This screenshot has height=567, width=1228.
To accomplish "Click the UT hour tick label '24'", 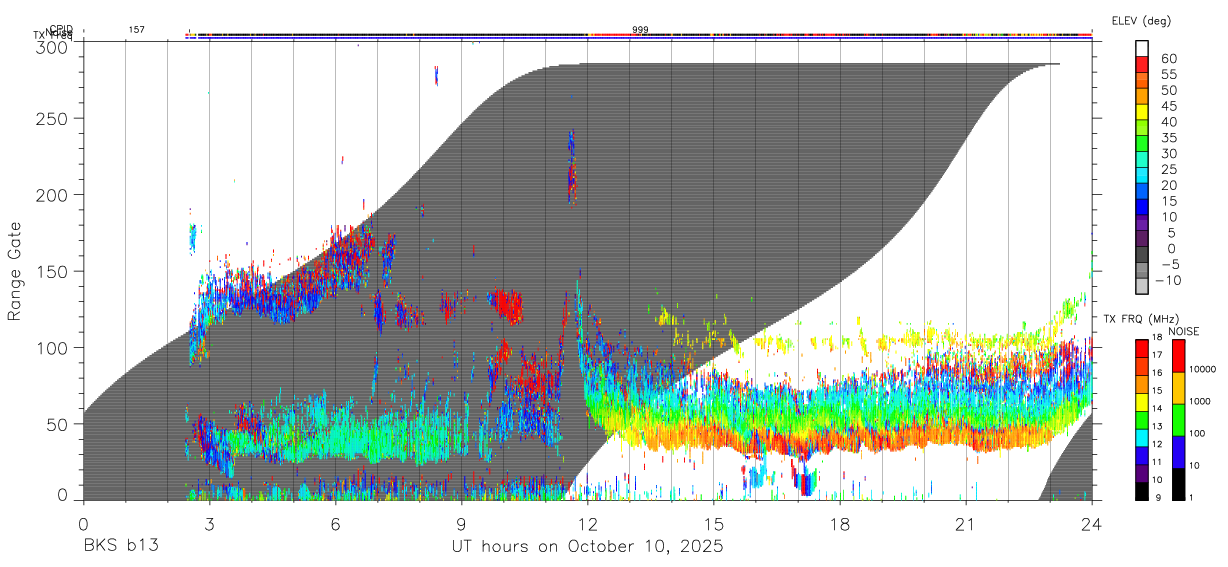I will click(1092, 524).
